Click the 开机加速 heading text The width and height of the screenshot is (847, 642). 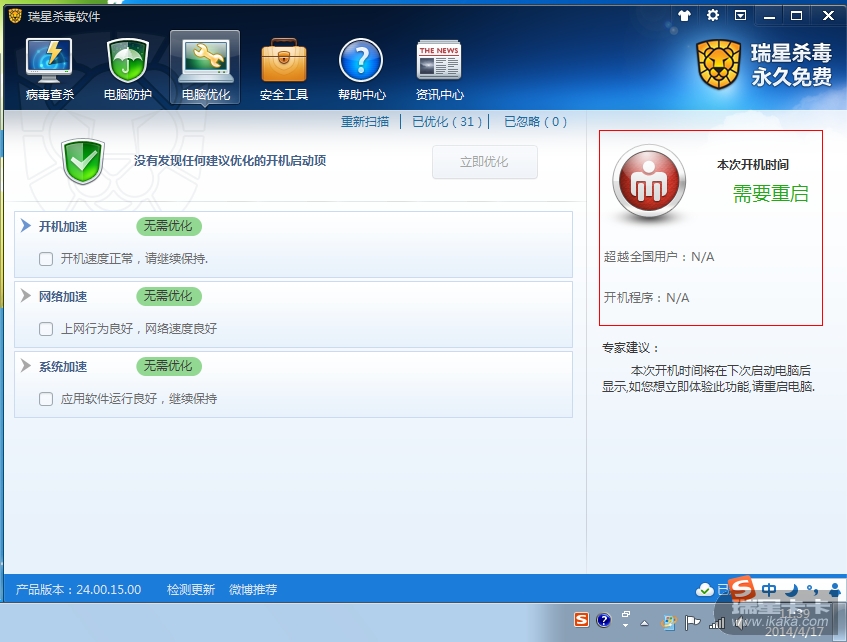[x=63, y=226]
